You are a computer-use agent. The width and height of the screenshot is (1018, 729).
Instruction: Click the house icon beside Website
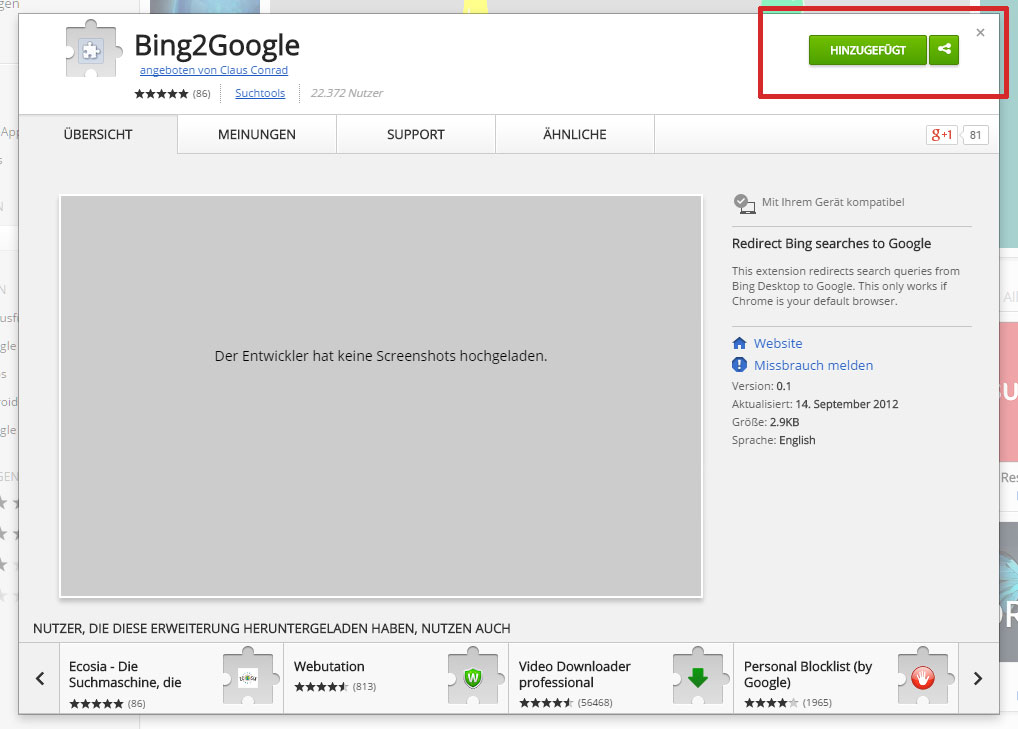pyautogui.click(x=739, y=343)
